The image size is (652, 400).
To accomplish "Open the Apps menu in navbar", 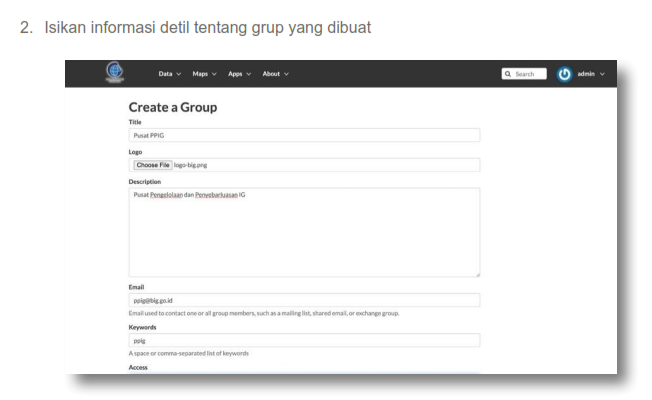I will coord(240,74).
